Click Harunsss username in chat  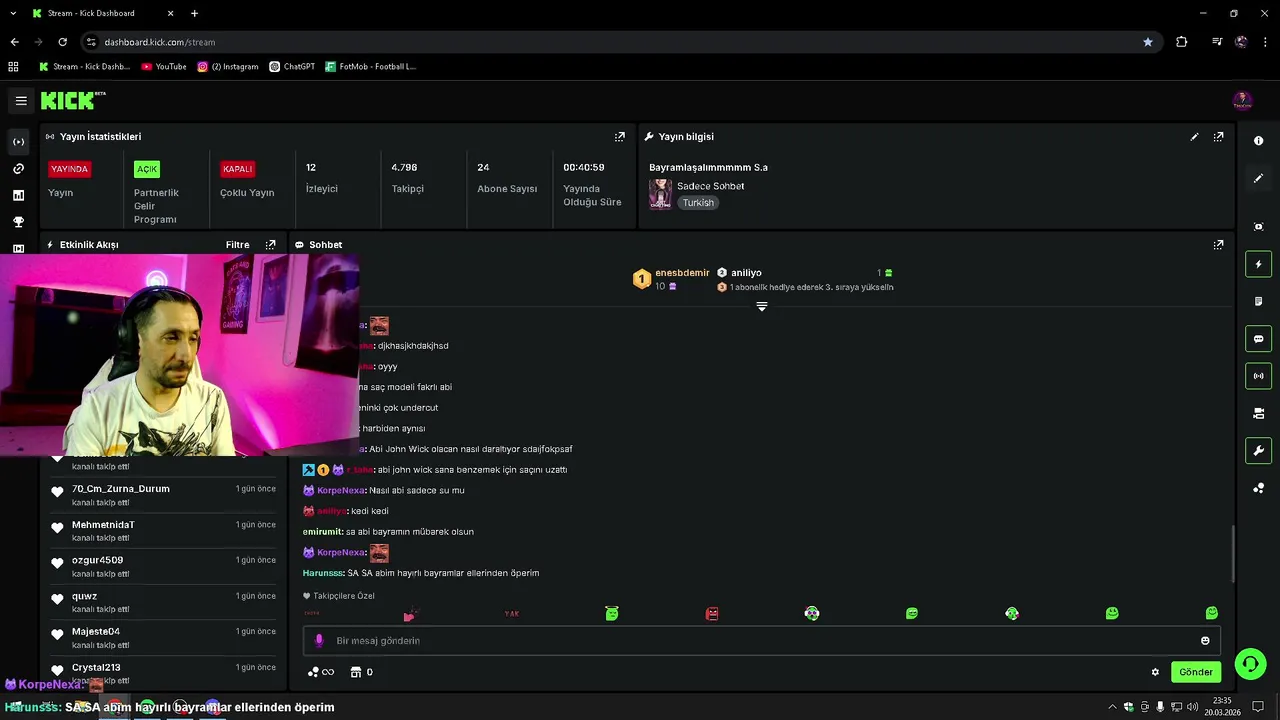tap(323, 573)
